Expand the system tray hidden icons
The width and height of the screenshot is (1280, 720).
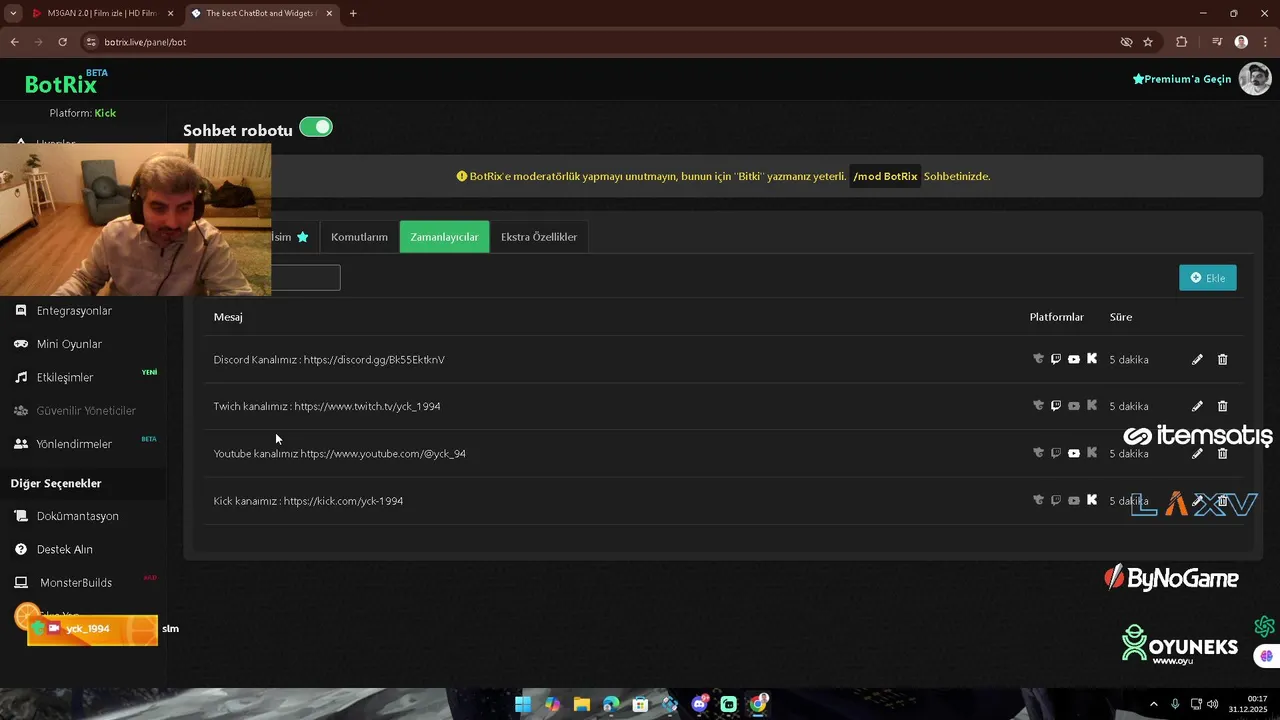(x=1153, y=704)
